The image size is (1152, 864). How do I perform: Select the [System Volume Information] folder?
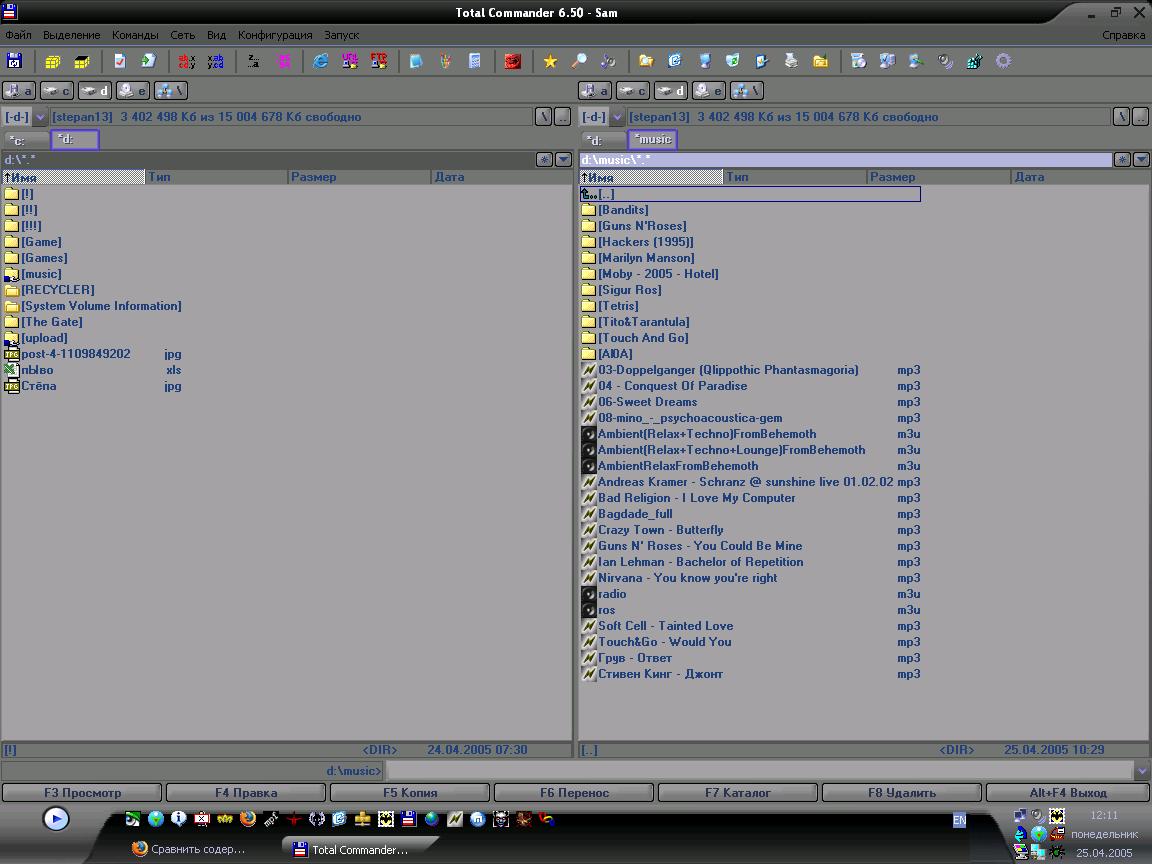(x=93, y=306)
